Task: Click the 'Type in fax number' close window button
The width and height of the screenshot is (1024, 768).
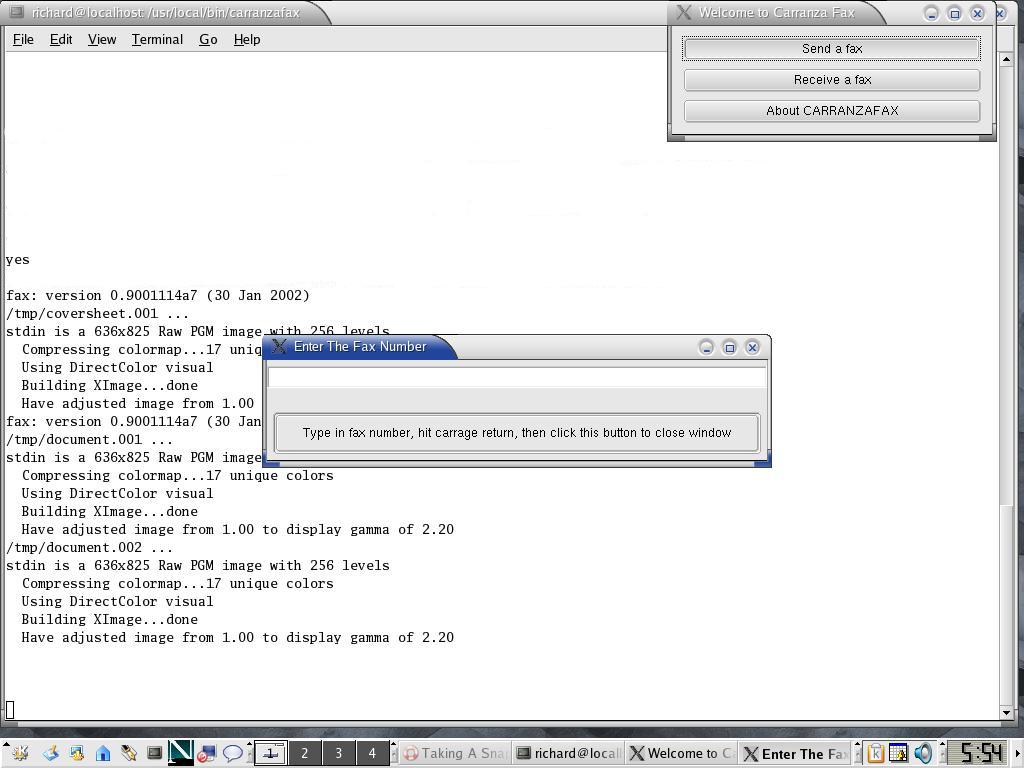Action: click(517, 432)
